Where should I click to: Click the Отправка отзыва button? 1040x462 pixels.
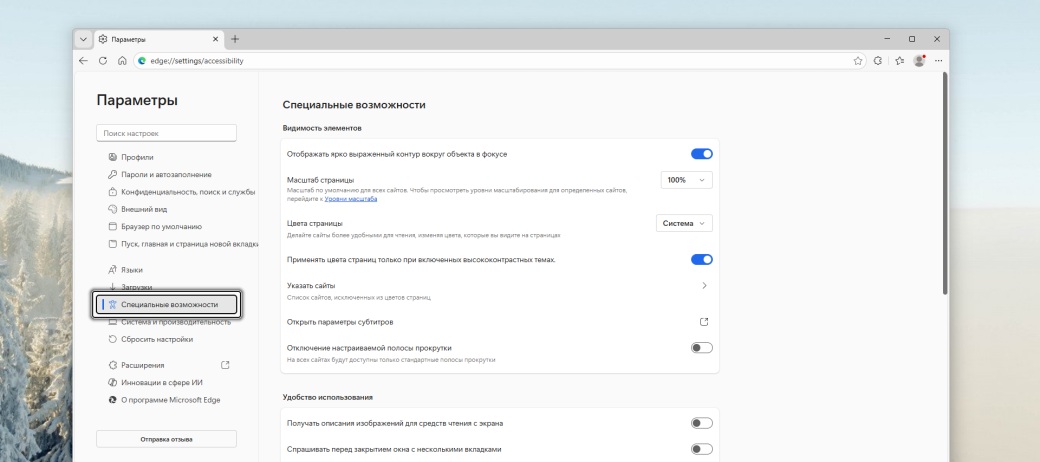click(x=166, y=439)
